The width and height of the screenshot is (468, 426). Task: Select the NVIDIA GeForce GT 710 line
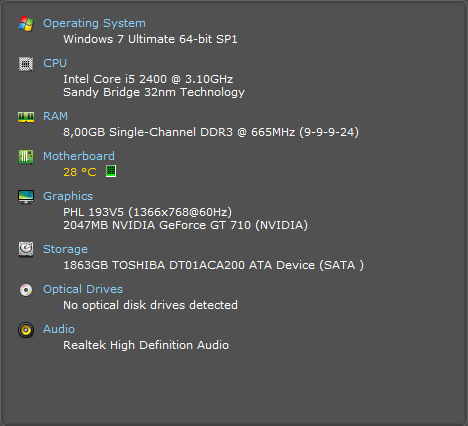click(x=185, y=225)
